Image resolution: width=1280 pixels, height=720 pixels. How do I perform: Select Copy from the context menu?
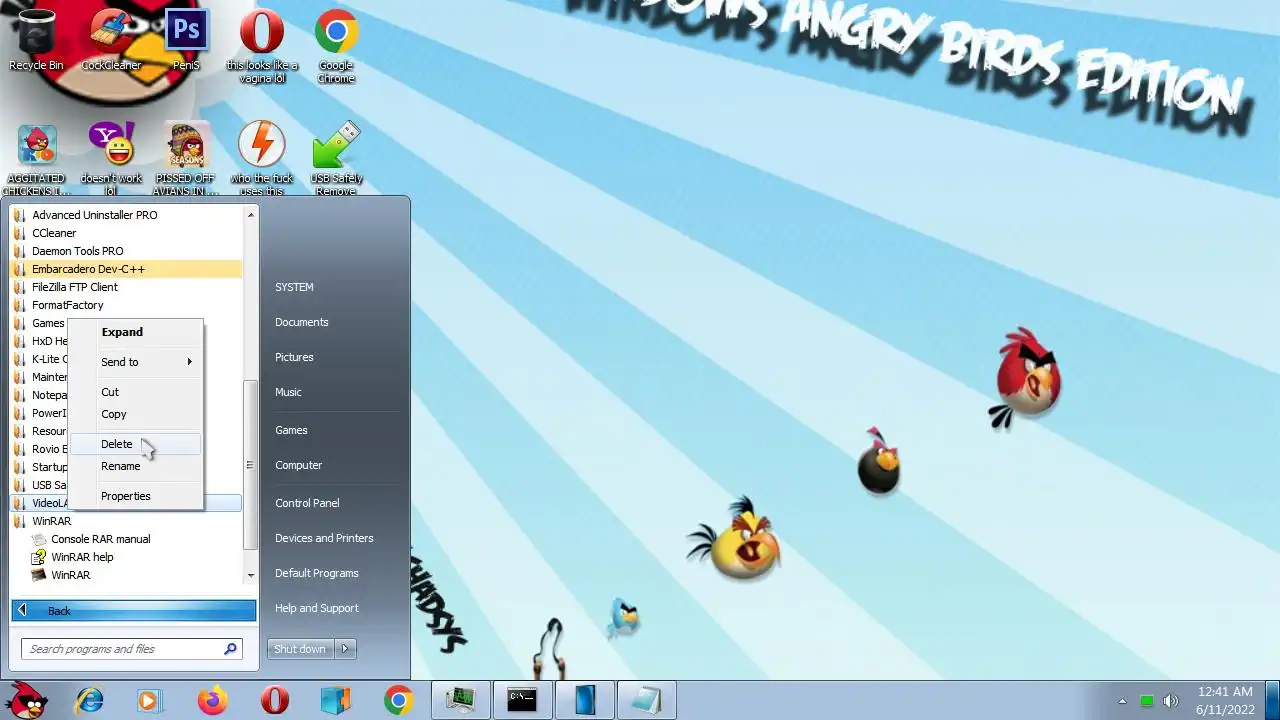click(135, 414)
